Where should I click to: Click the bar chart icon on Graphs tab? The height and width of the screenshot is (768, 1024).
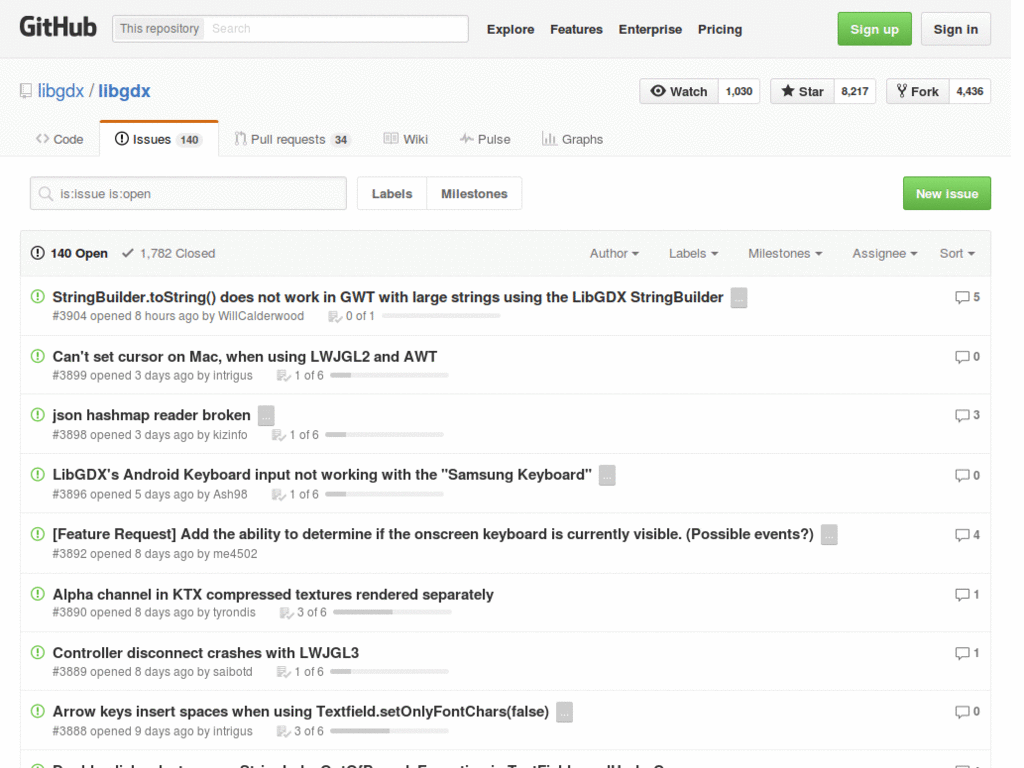click(x=548, y=139)
